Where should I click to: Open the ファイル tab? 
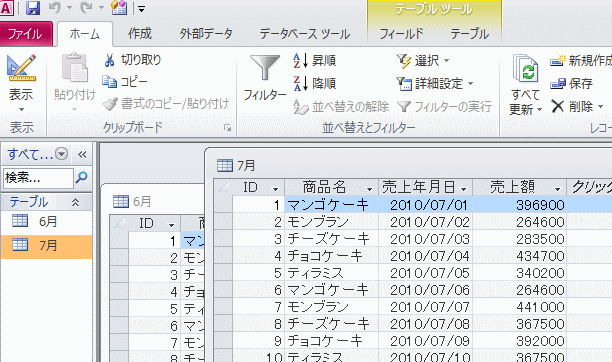pyautogui.click(x=25, y=34)
